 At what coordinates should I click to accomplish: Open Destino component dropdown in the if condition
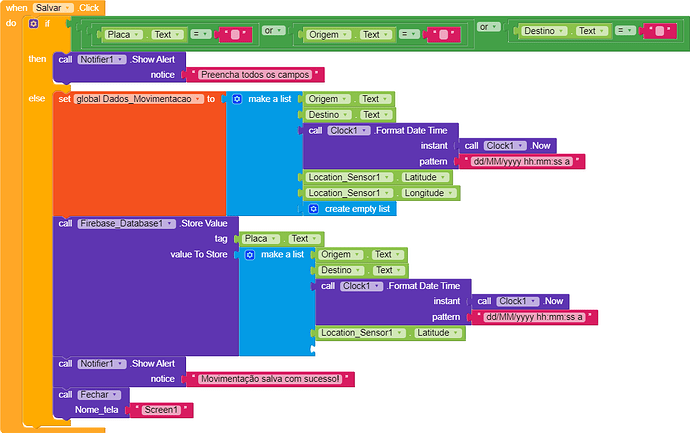coord(544,31)
